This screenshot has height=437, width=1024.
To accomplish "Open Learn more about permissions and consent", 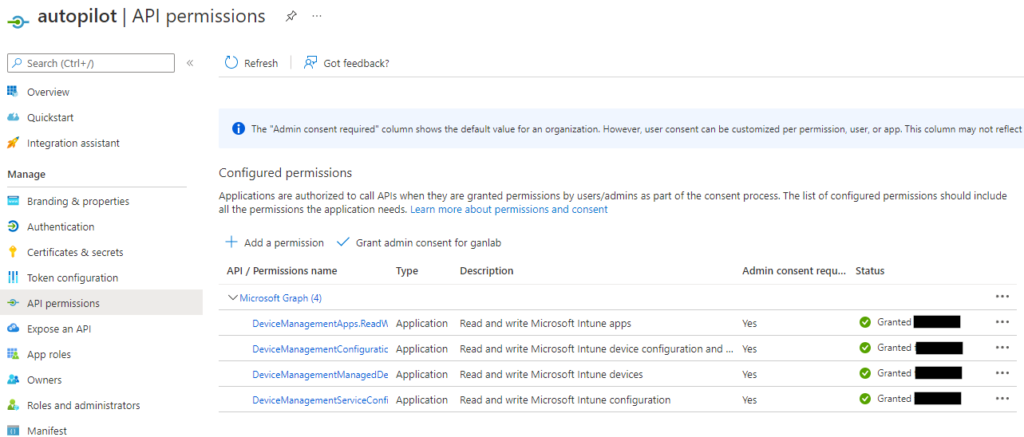I will (x=508, y=210).
